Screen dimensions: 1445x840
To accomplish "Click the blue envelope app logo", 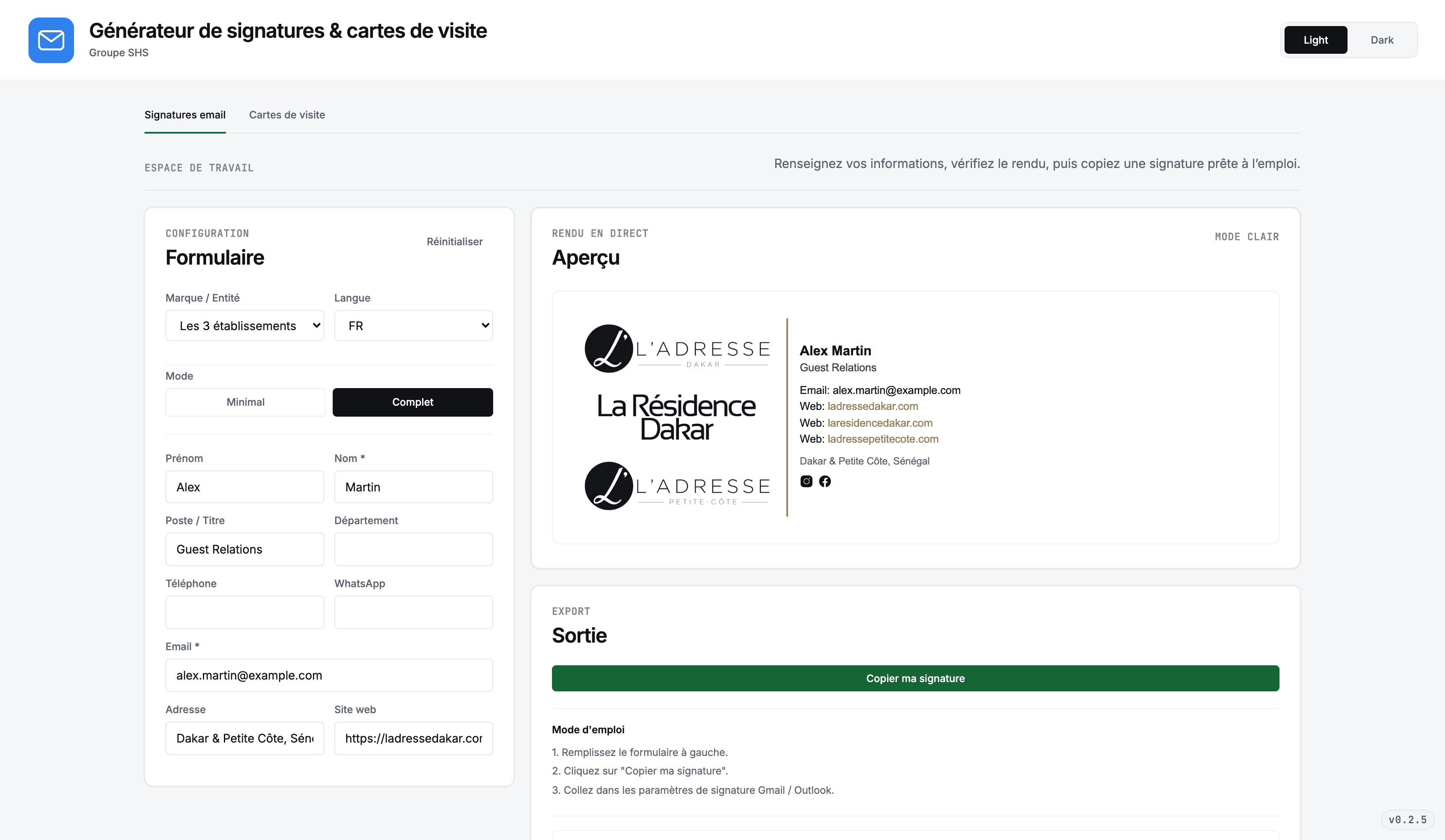I will click(x=51, y=40).
